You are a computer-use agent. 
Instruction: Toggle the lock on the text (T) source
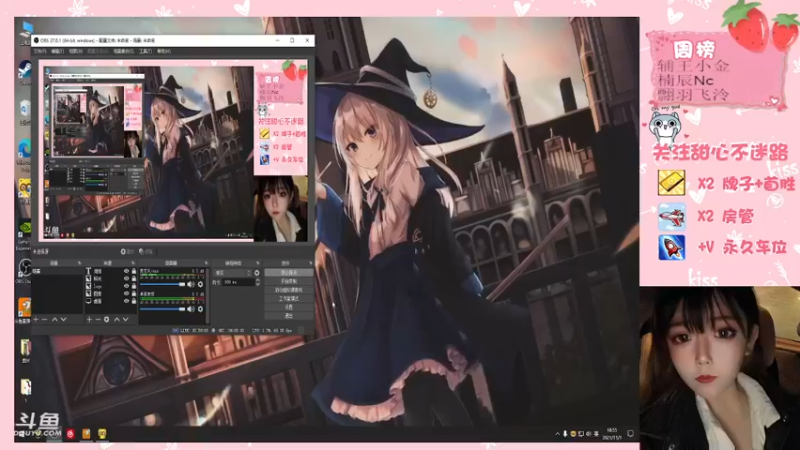134,271
